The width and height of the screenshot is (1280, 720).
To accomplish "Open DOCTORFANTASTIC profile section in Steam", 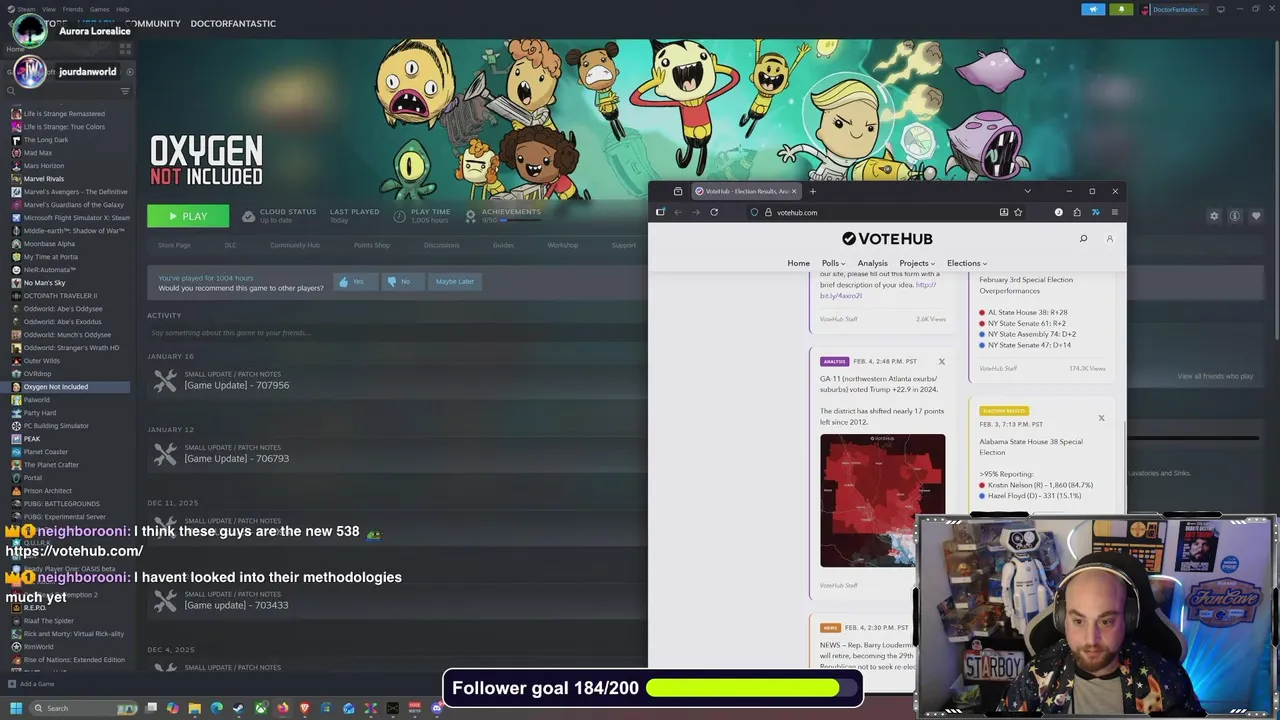I will 233,23.
